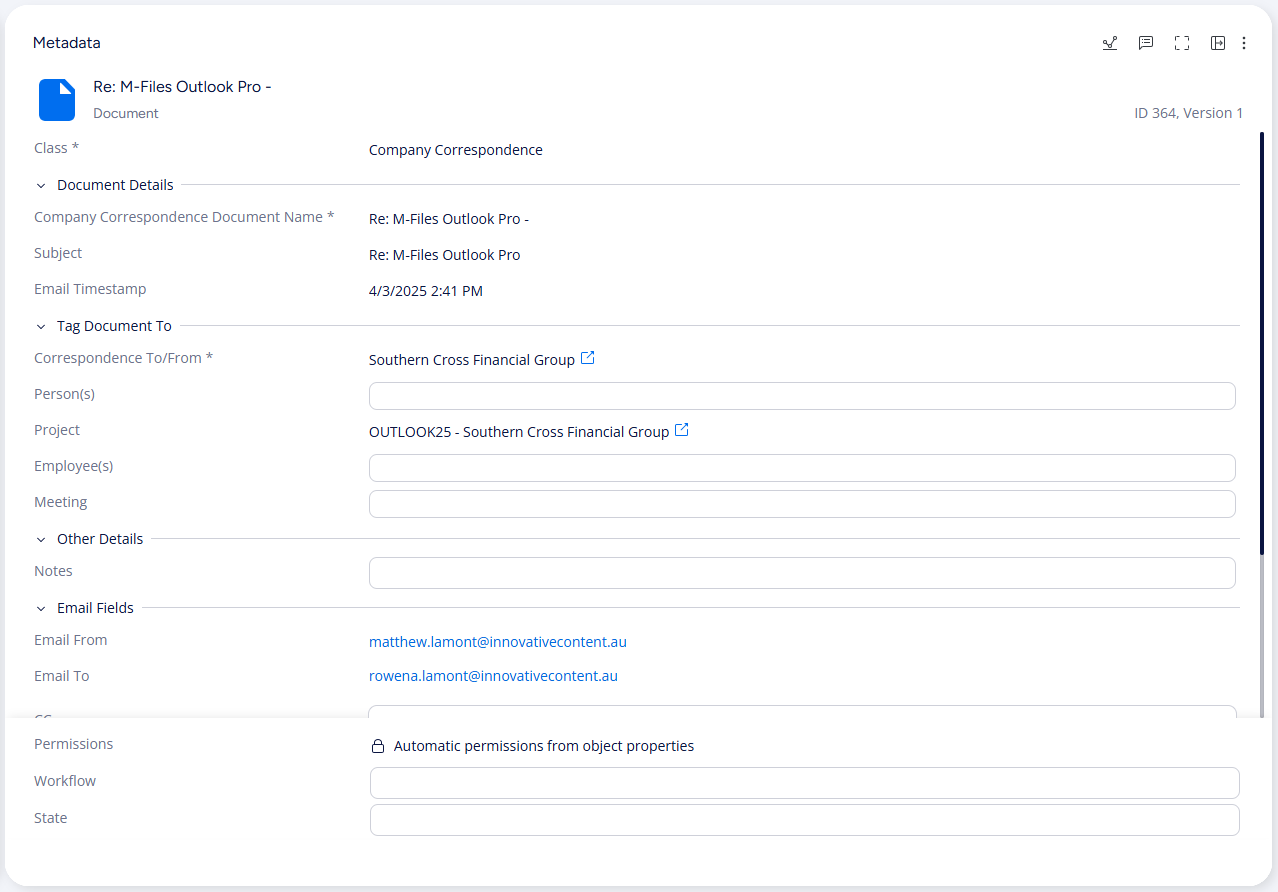
Task: Click the blue document file icon
Action: 57,99
